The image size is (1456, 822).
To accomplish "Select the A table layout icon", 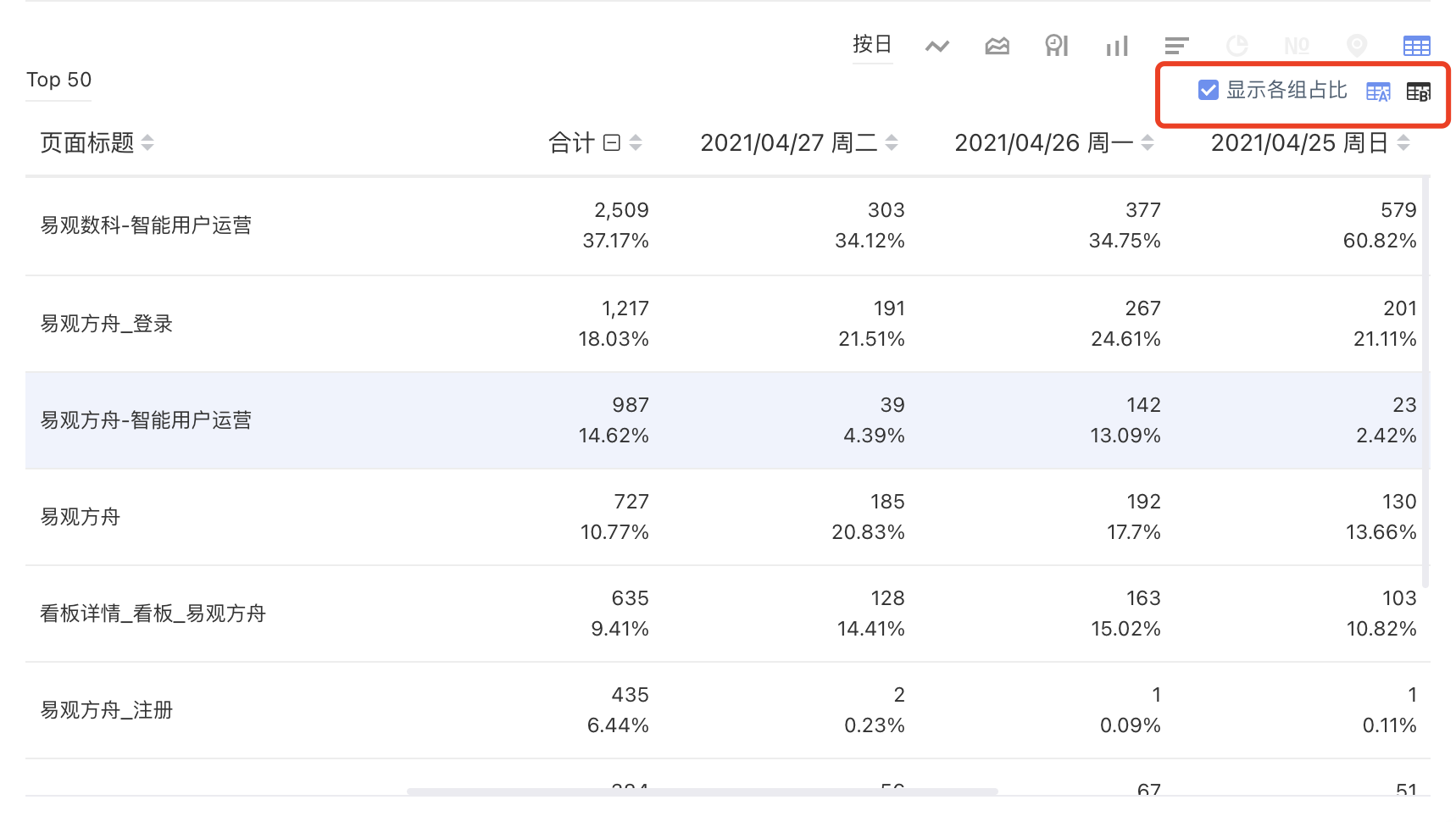I will [1378, 92].
